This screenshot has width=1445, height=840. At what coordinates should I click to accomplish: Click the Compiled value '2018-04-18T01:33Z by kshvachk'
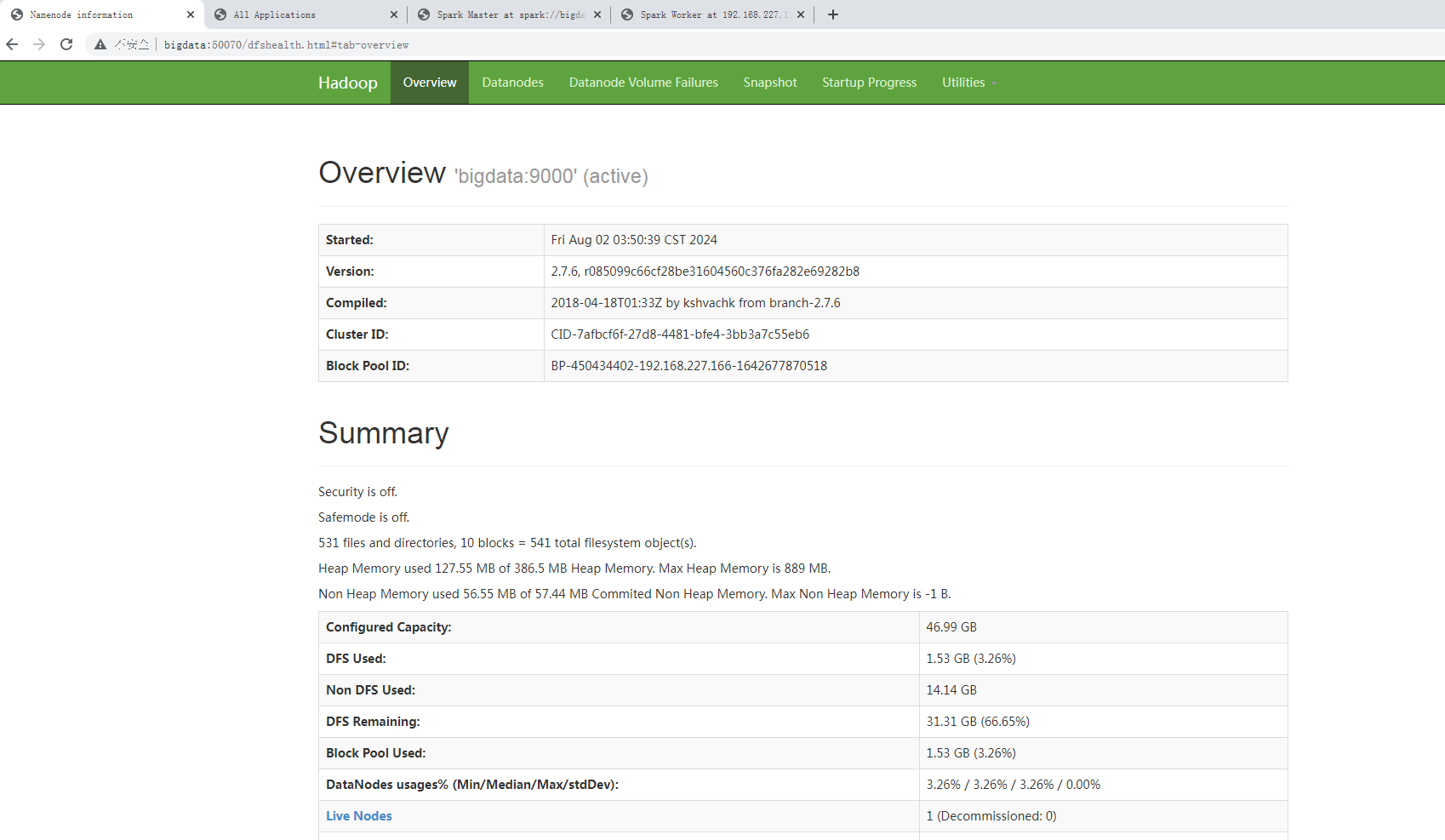695,303
